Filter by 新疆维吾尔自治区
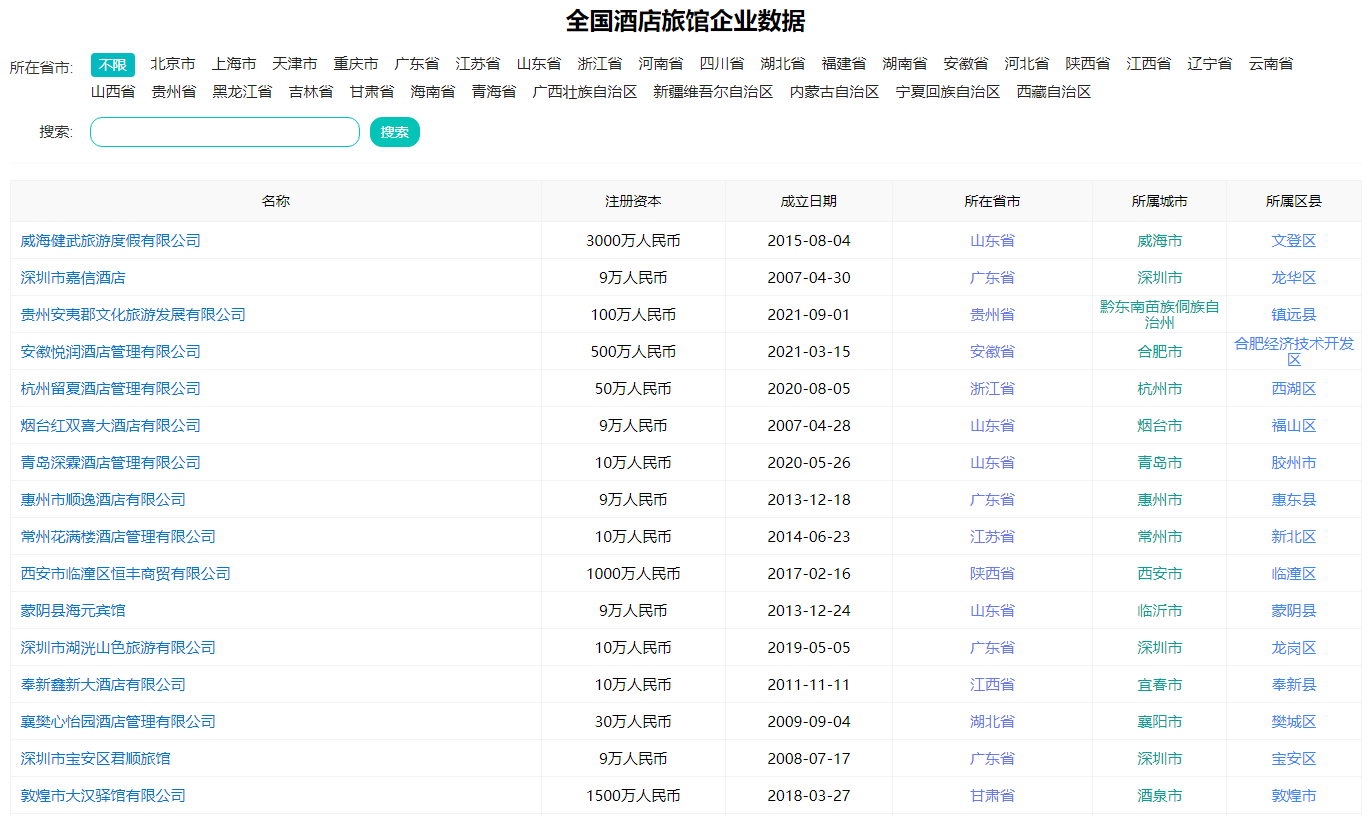 point(714,92)
